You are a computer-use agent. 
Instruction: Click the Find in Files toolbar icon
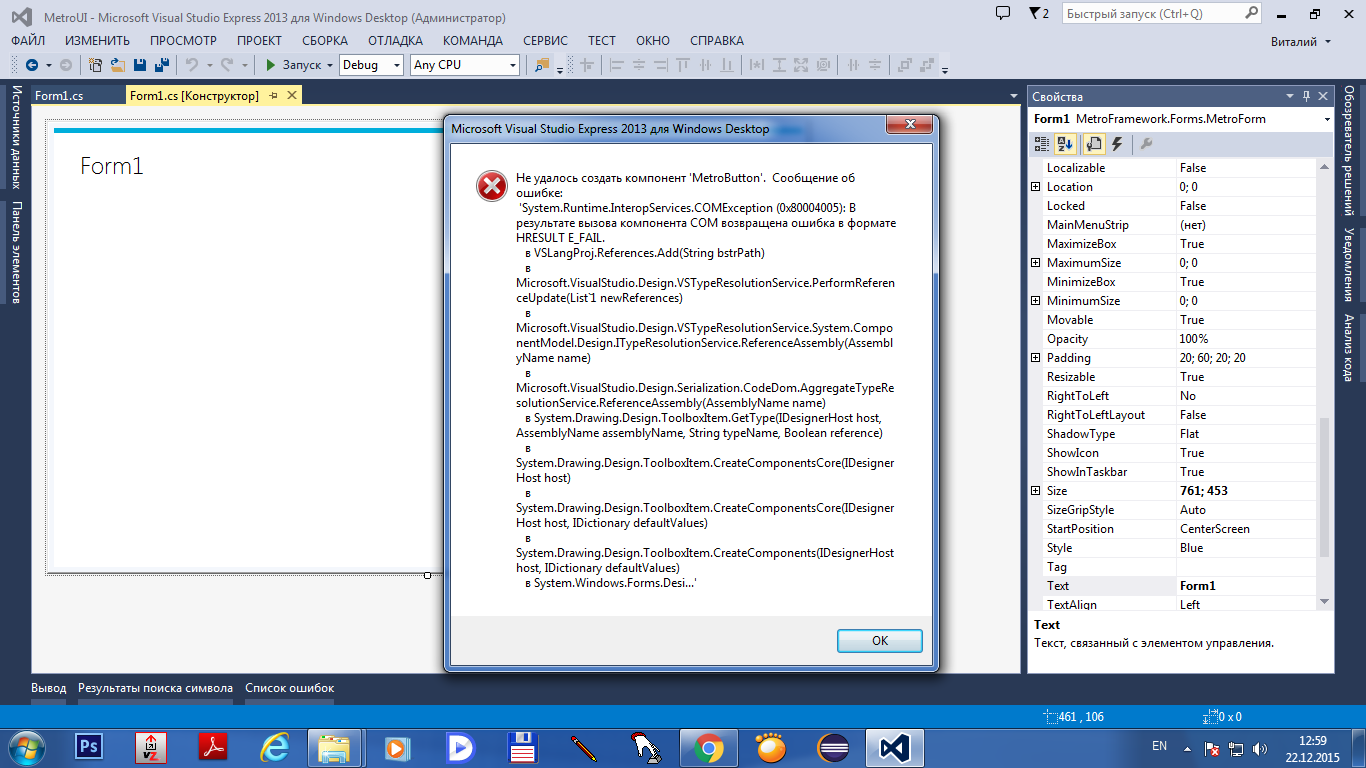coord(542,65)
